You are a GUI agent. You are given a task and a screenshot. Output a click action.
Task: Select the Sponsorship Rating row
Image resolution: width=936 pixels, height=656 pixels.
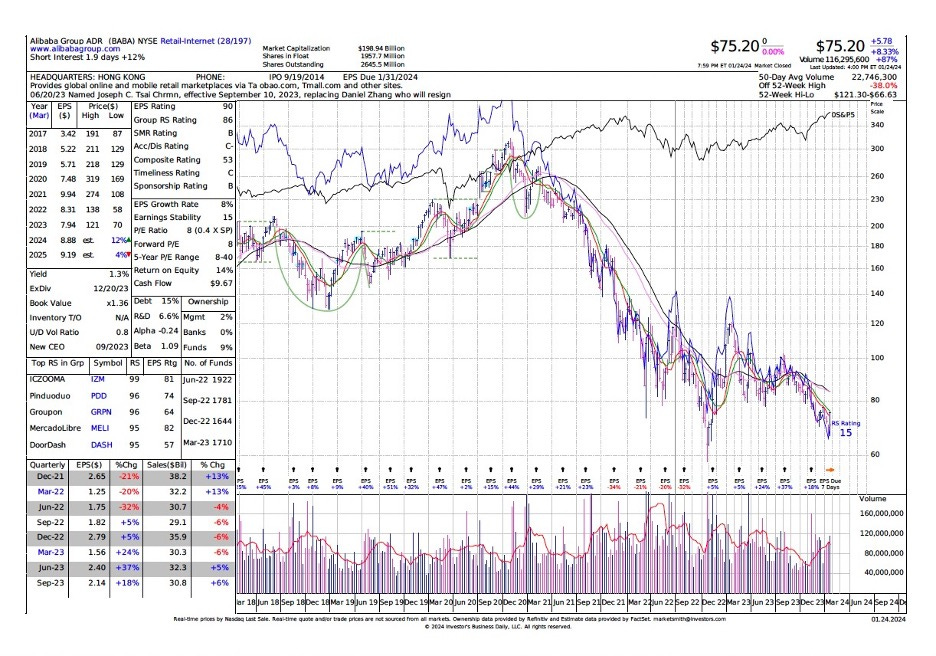coord(183,186)
